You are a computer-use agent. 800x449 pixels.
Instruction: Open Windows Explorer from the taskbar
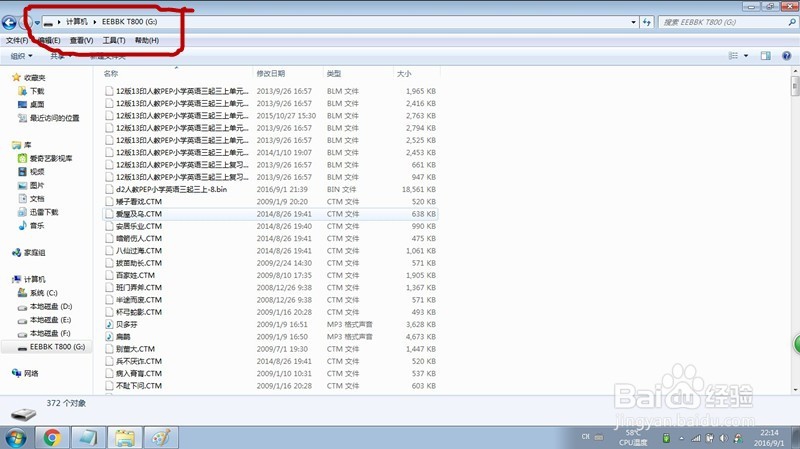(x=124, y=438)
